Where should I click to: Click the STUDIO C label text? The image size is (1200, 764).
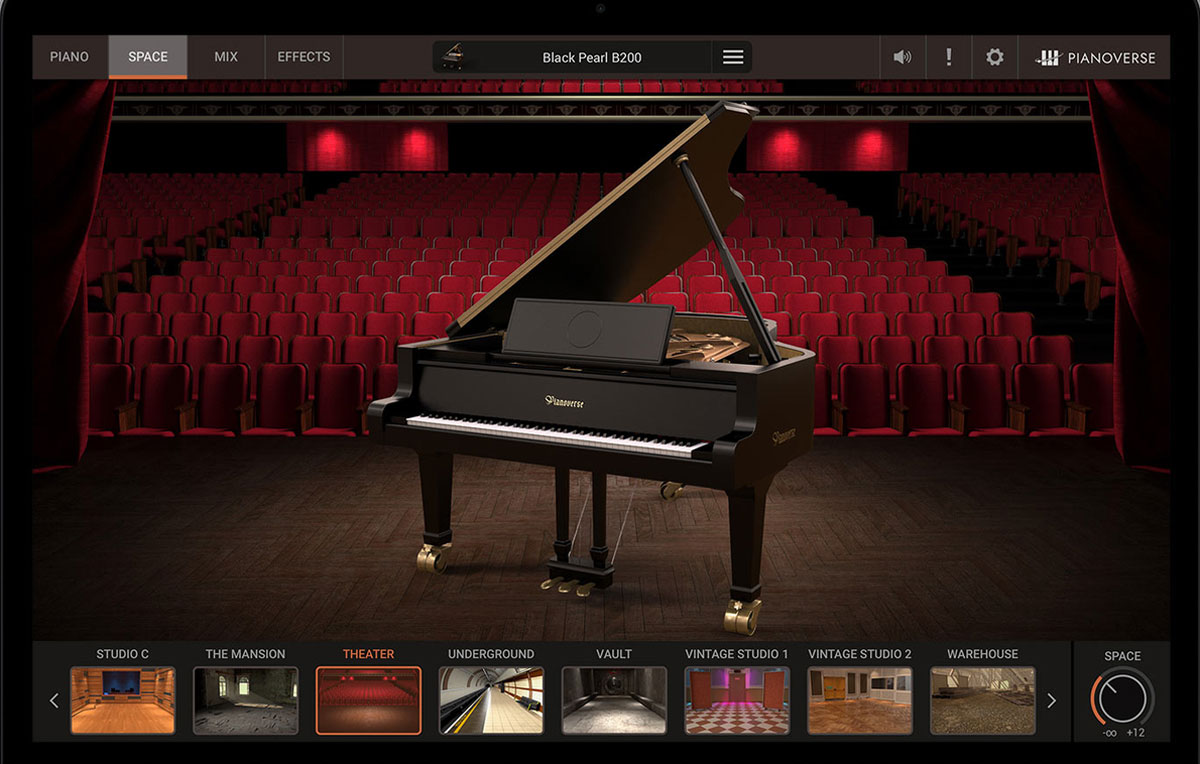point(123,654)
